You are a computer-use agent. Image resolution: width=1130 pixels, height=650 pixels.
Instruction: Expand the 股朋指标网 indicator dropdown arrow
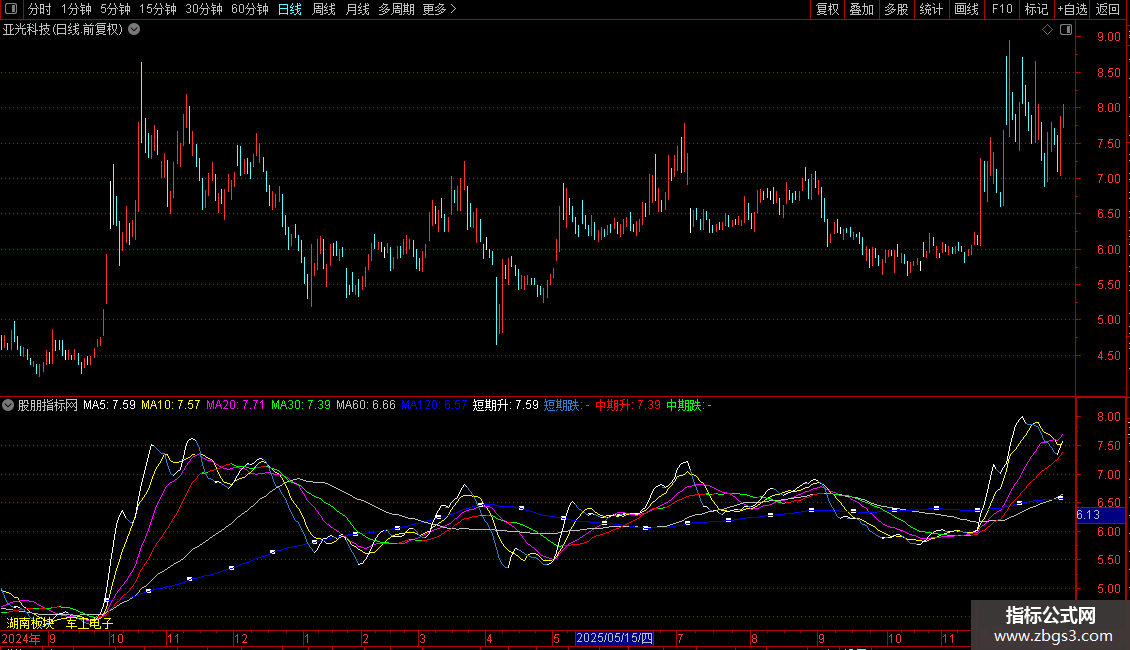[8, 405]
